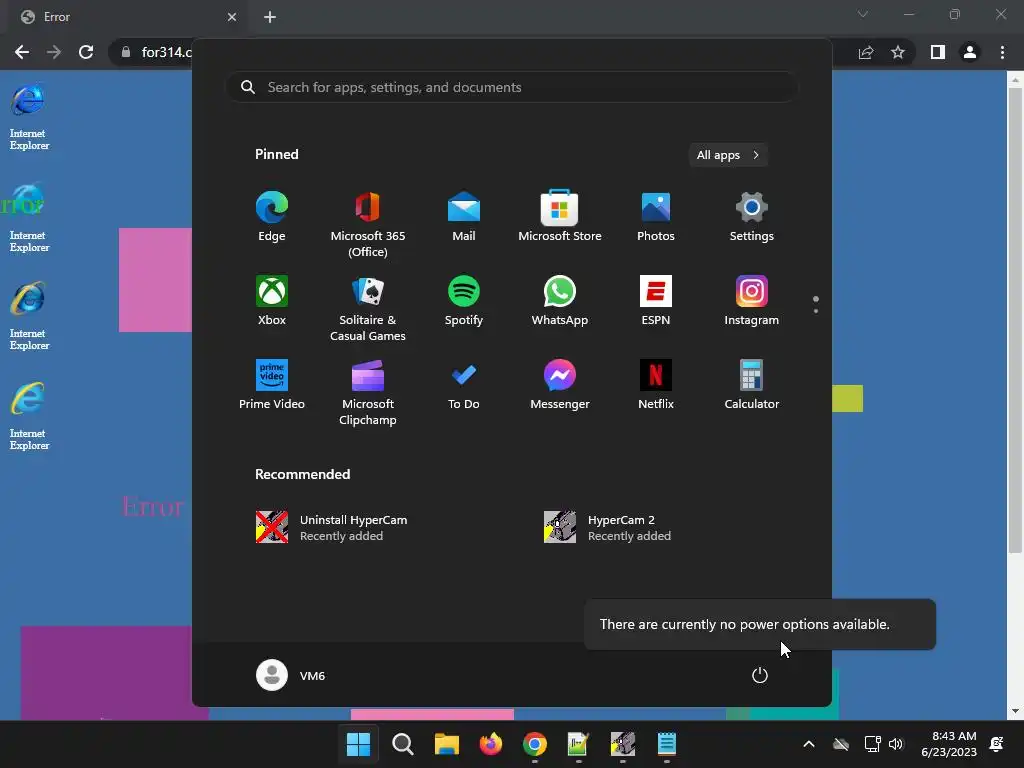Open the VM6 user account menu

(x=291, y=675)
